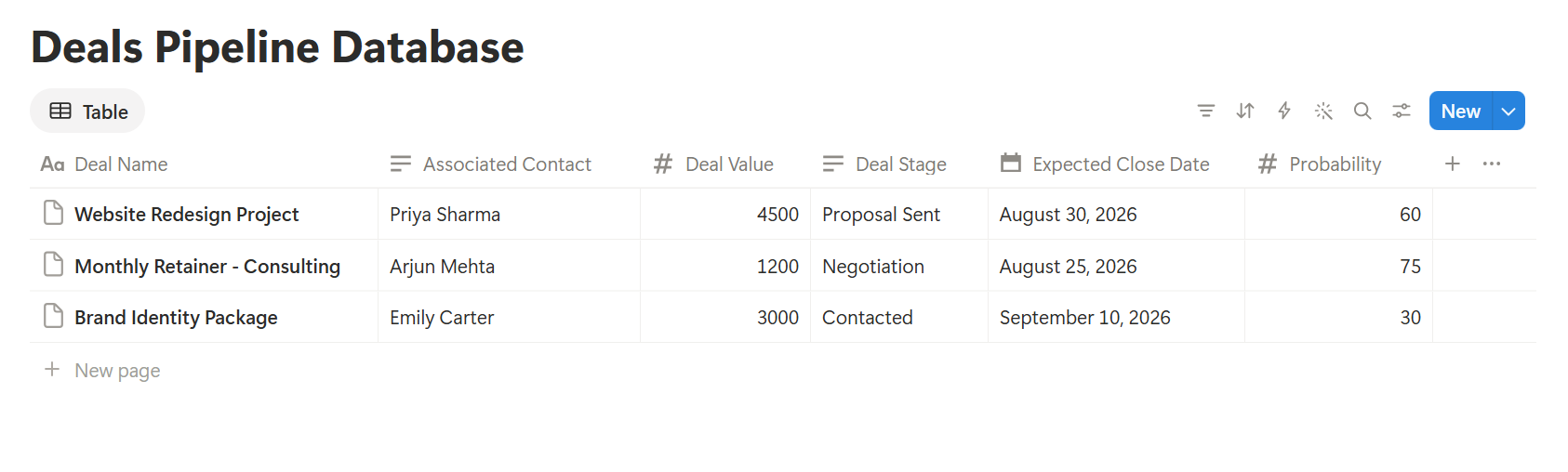1568x472 pixels.
Task: Select the Table view tab
Action: tap(87, 111)
